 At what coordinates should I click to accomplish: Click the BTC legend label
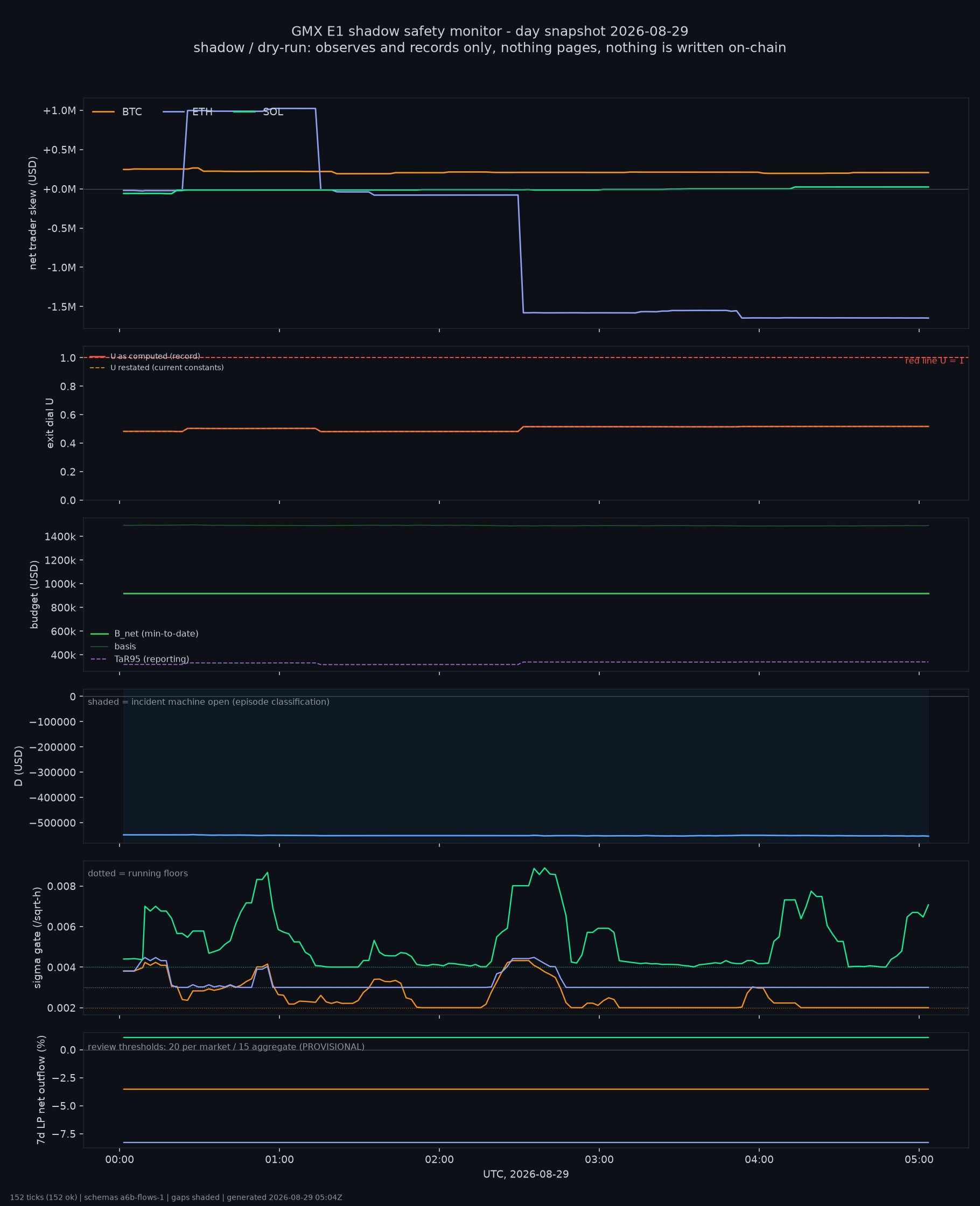132,112
